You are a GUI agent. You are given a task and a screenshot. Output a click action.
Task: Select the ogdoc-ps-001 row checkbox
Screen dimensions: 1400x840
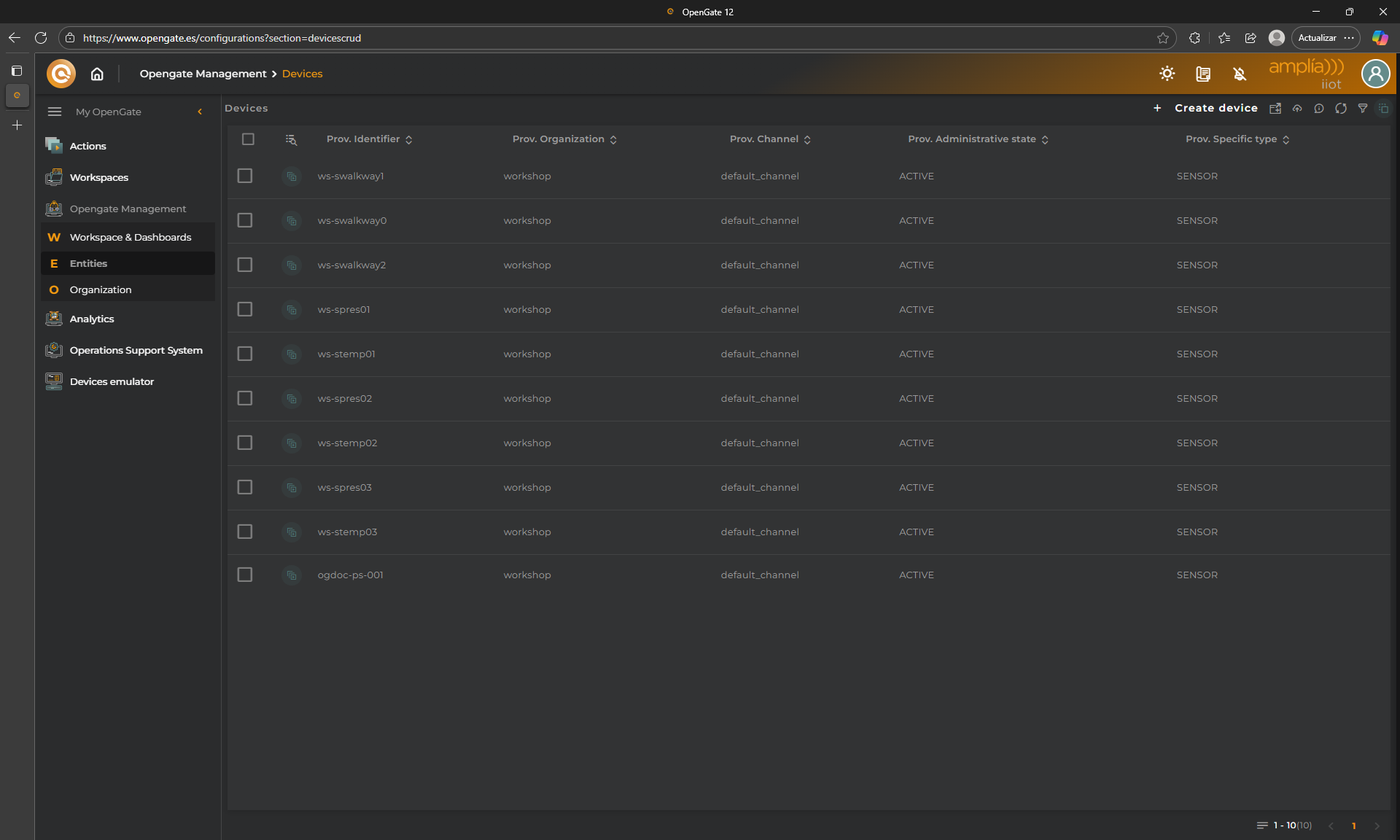245,575
